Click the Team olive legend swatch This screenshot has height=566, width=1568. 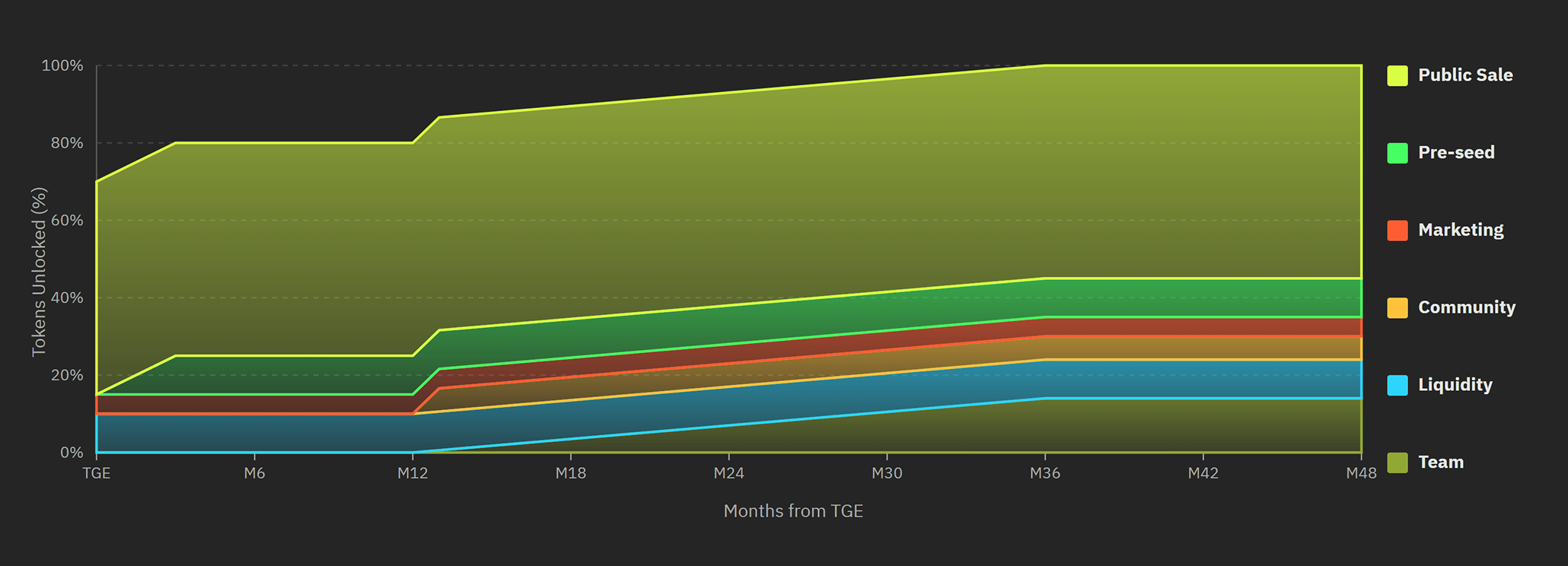[x=1397, y=463]
